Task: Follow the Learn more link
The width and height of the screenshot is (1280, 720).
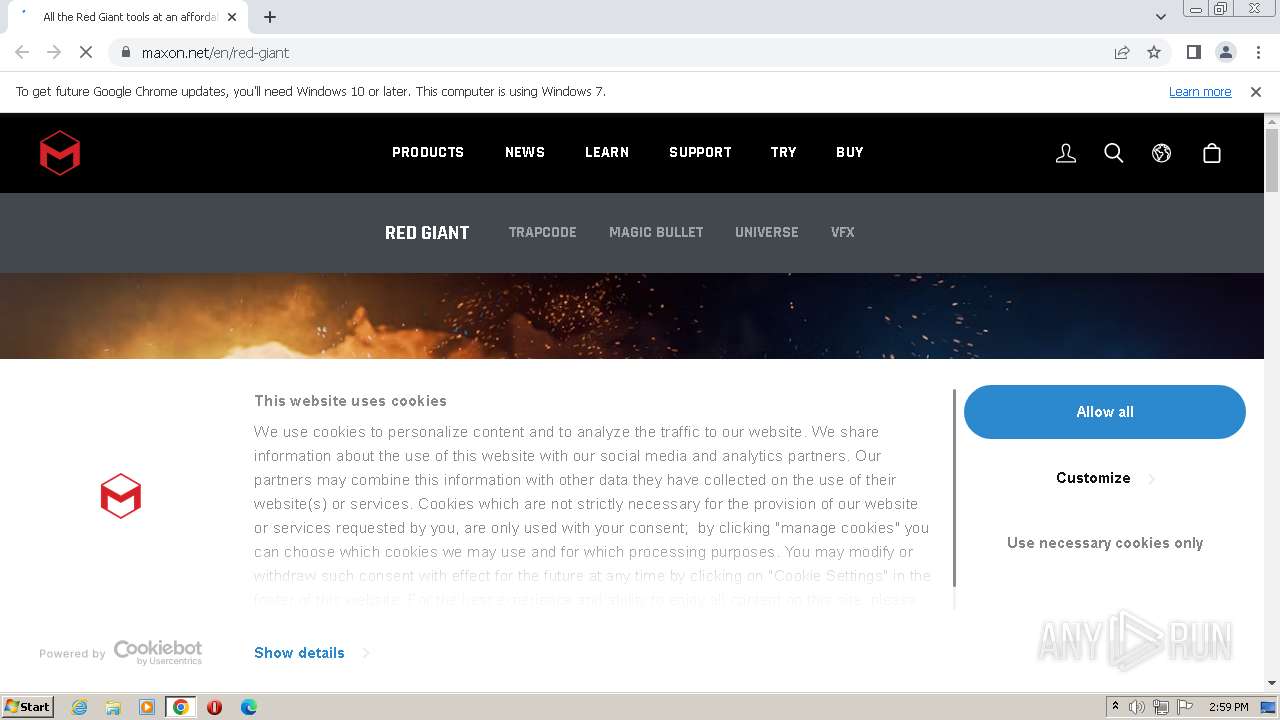Action: tap(1200, 92)
